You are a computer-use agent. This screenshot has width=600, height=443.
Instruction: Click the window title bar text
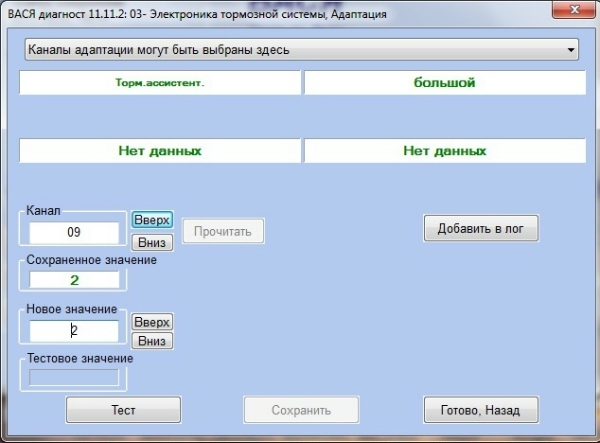coord(197,14)
